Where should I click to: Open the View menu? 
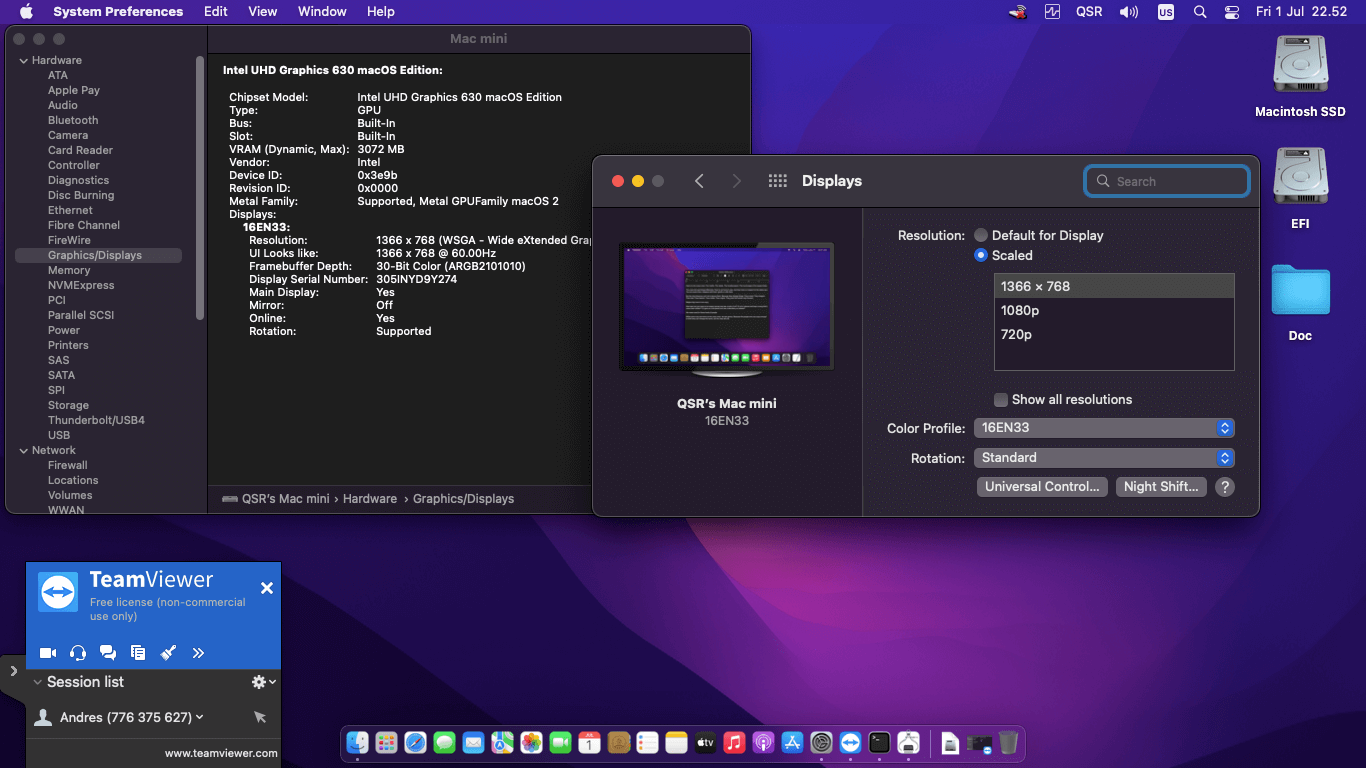263,11
